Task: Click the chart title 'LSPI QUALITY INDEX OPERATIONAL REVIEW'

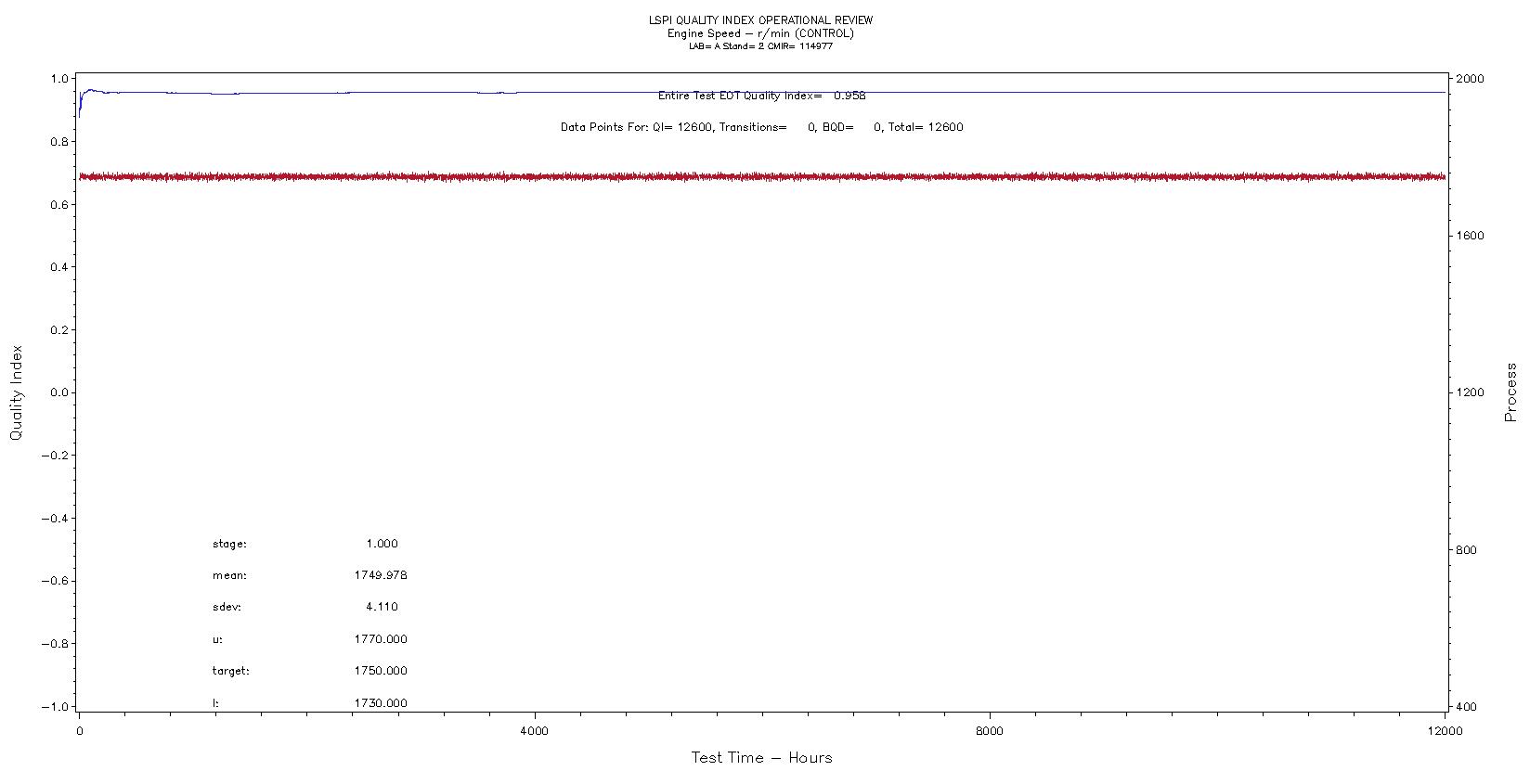Action: point(760,20)
